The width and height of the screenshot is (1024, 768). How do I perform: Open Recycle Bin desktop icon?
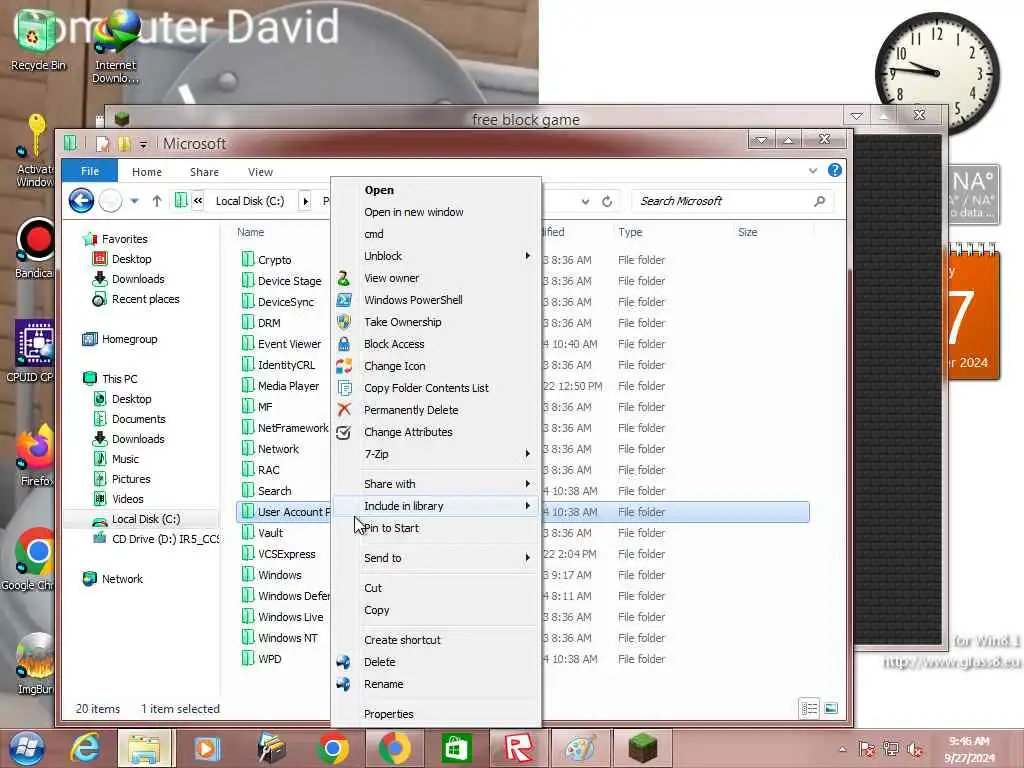click(38, 39)
